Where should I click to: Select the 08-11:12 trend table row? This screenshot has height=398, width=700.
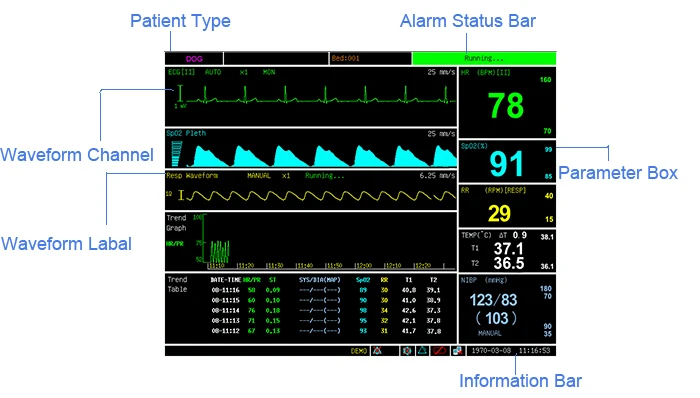326,331
